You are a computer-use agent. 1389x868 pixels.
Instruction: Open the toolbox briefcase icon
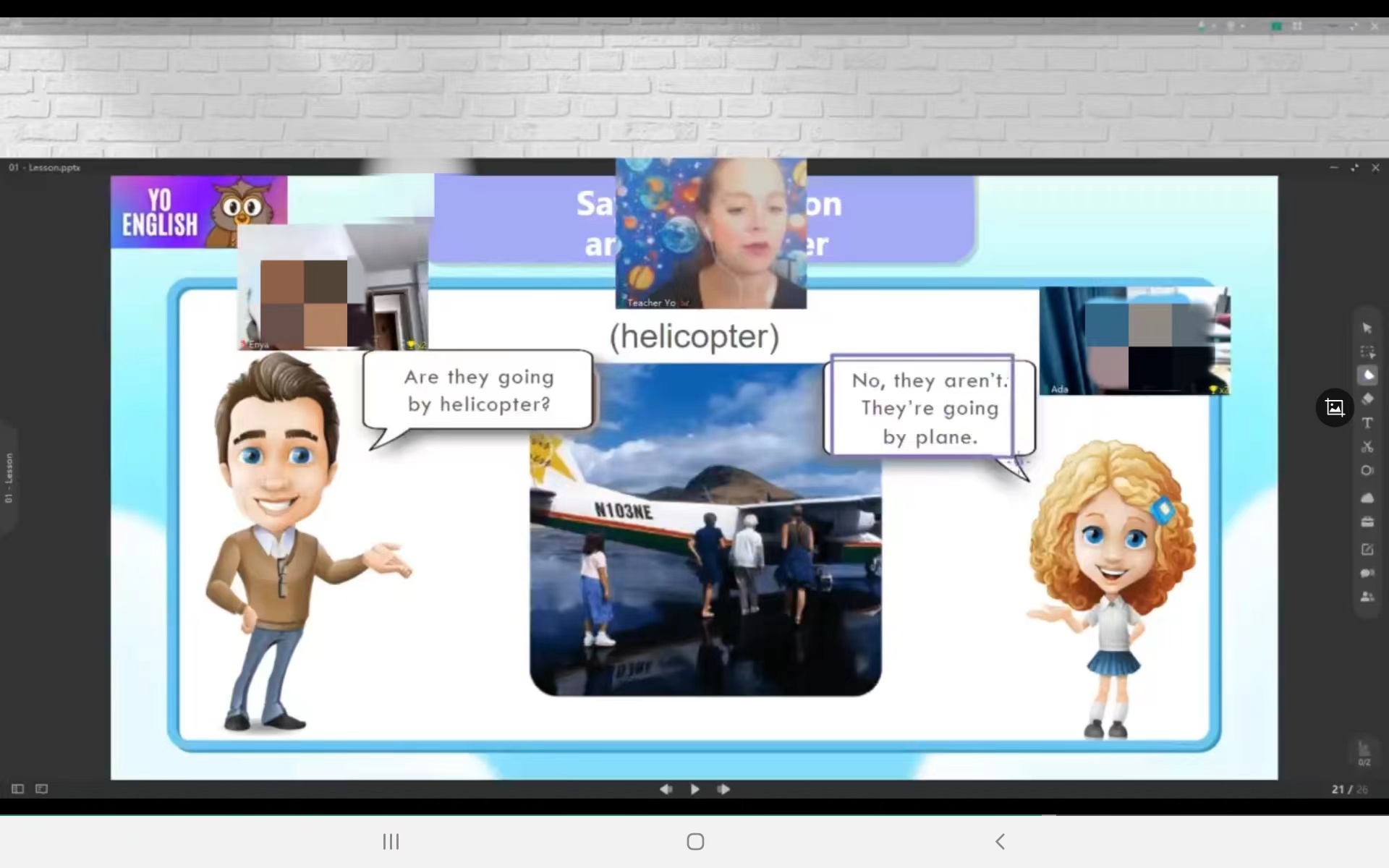pos(1367,522)
